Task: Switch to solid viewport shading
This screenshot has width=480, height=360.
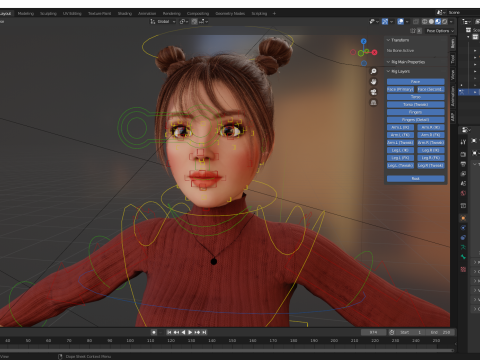Action: [x=431, y=22]
